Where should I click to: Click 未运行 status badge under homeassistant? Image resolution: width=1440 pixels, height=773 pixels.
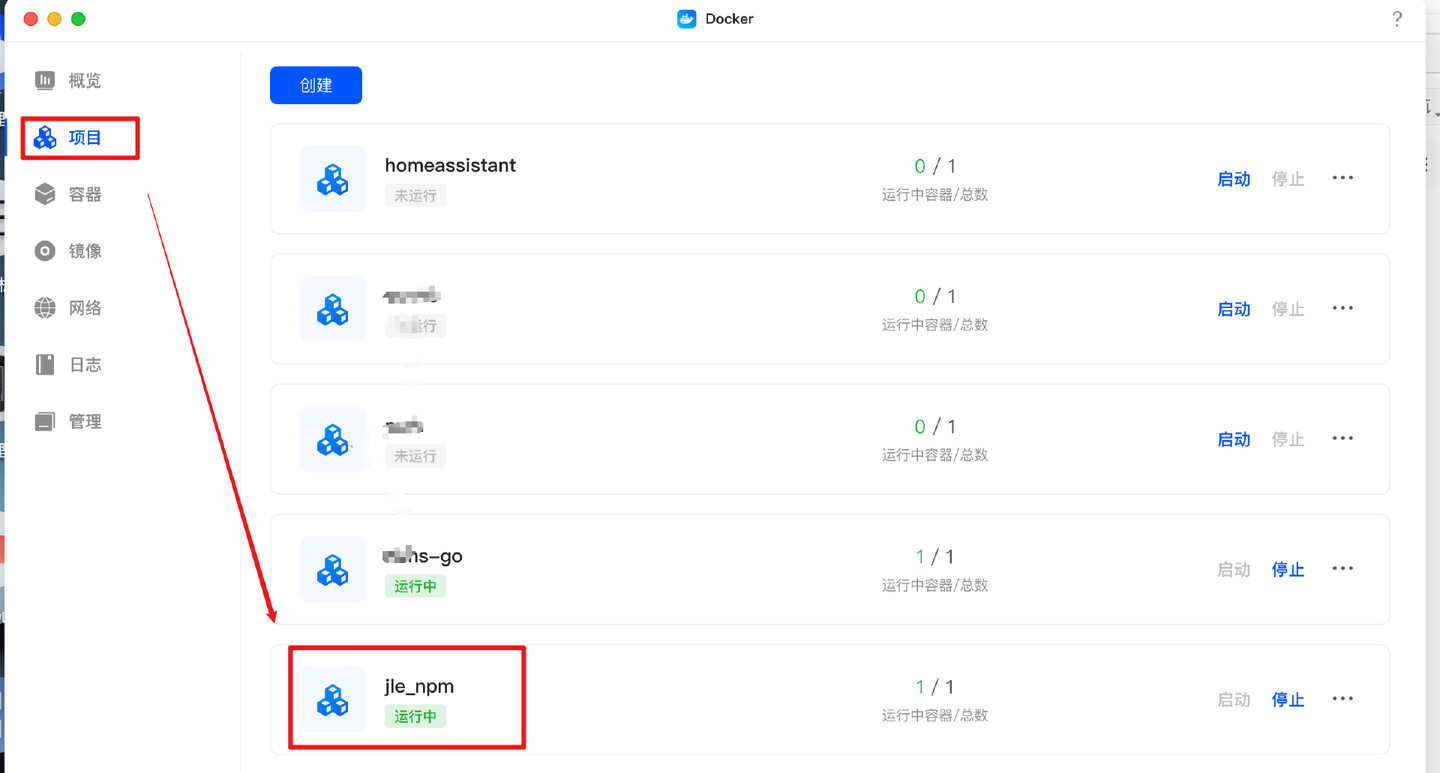coord(415,196)
